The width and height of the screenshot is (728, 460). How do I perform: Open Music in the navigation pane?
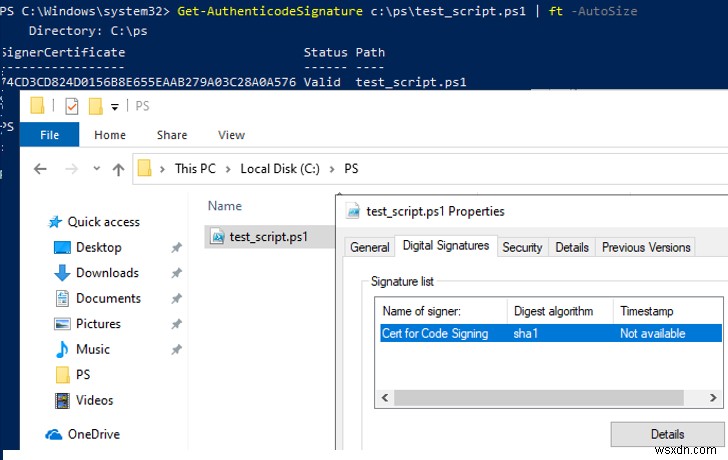(93, 349)
